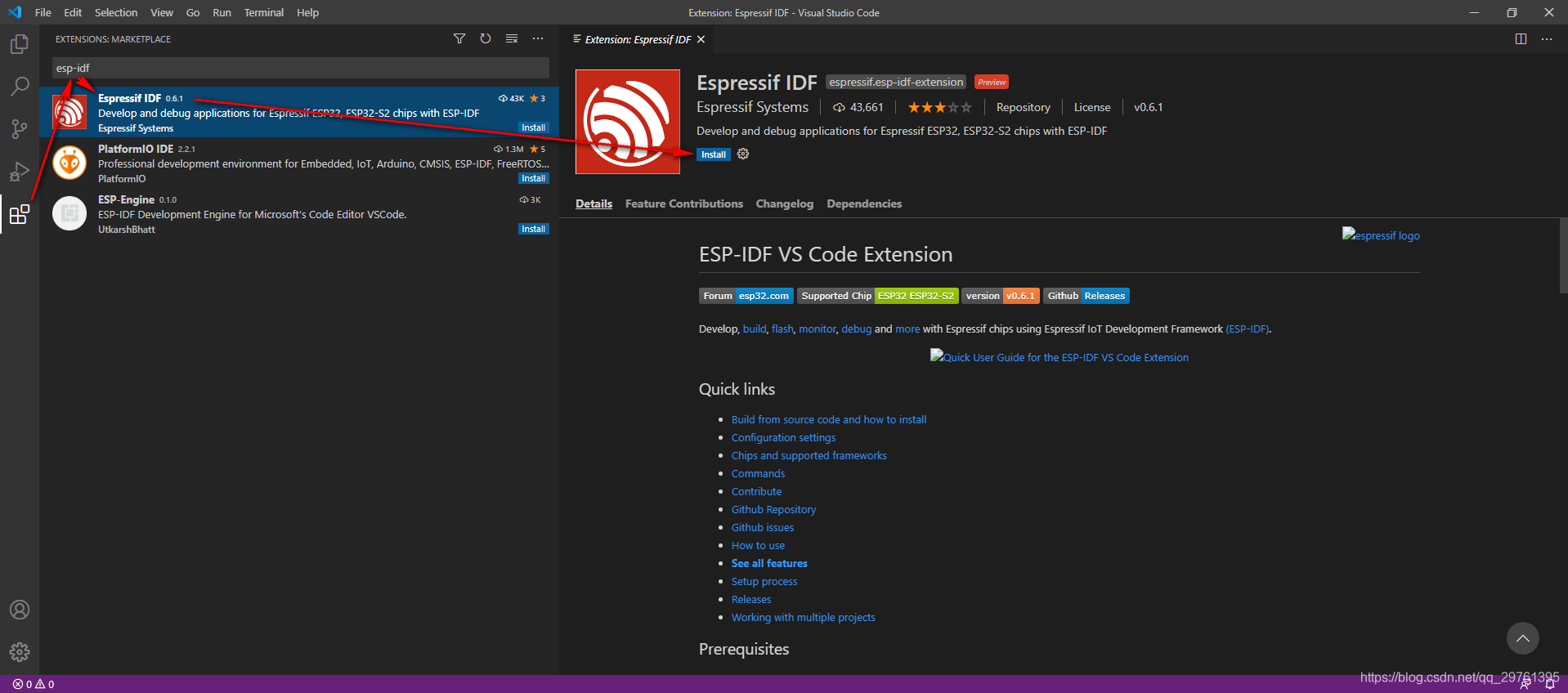This screenshot has height=693, width=1568.
Task: Open the Run menu
Action: (222, 12)
